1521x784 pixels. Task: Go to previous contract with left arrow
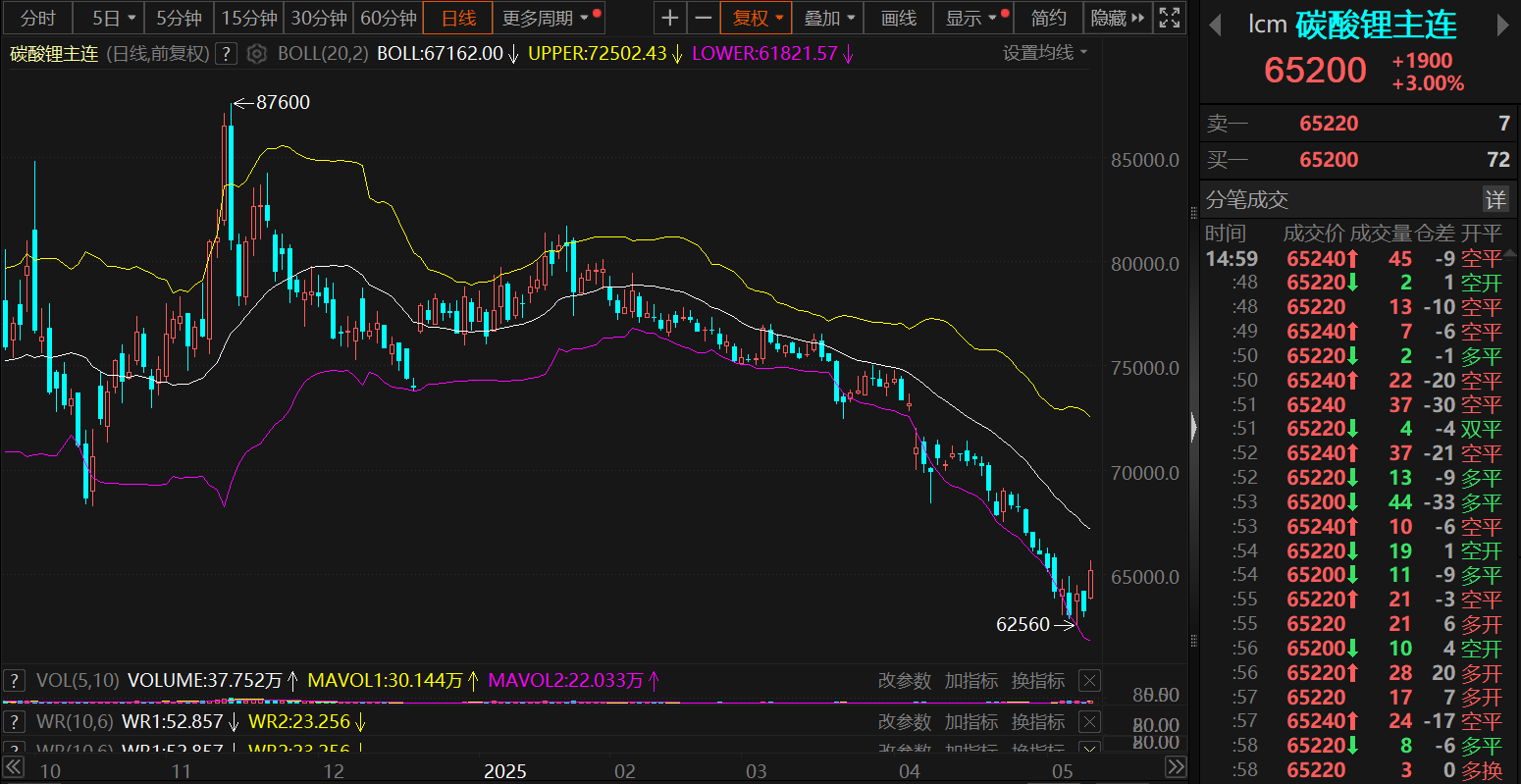pos(1215,26)
